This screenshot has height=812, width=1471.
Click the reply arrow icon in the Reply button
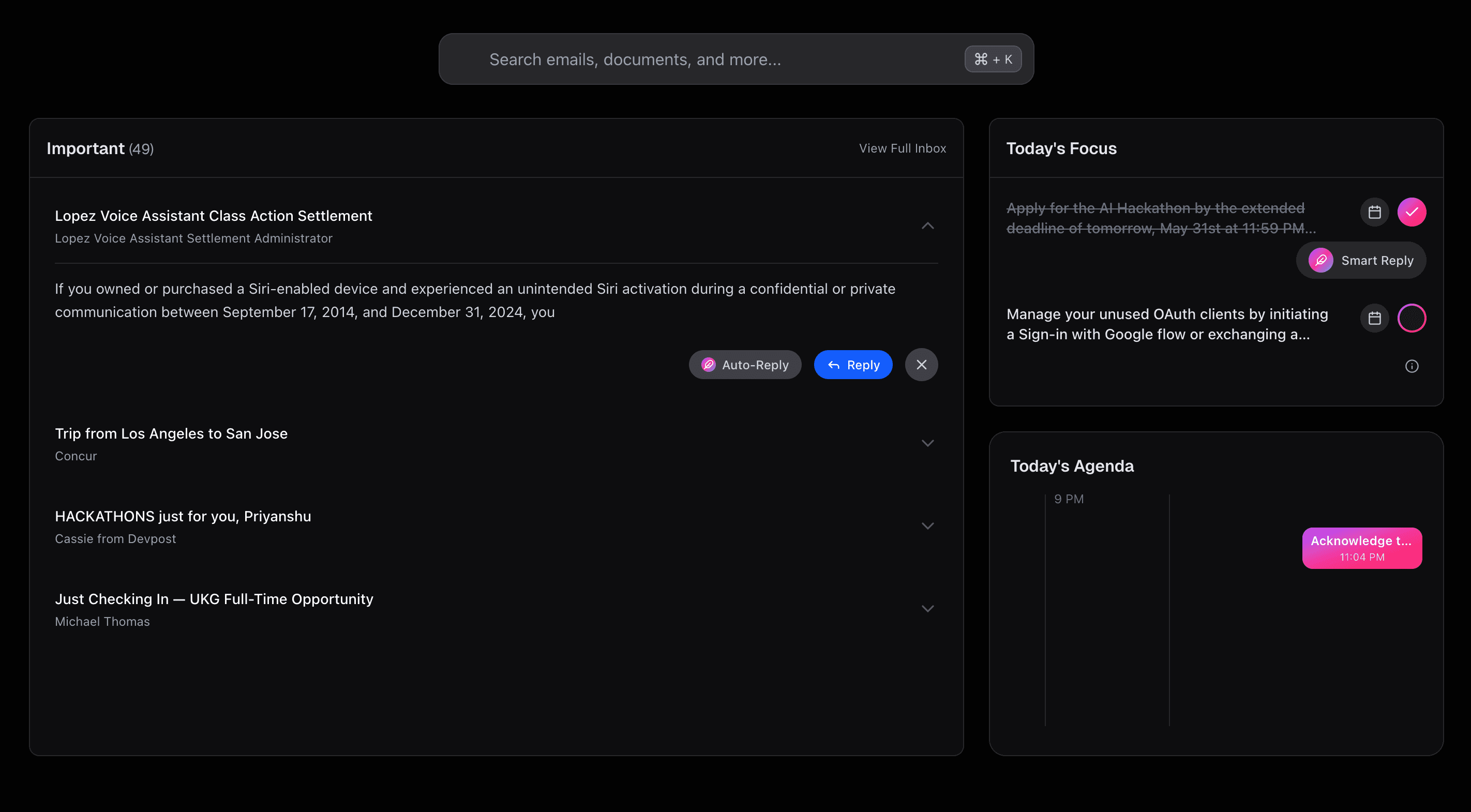tap(833, 364)
